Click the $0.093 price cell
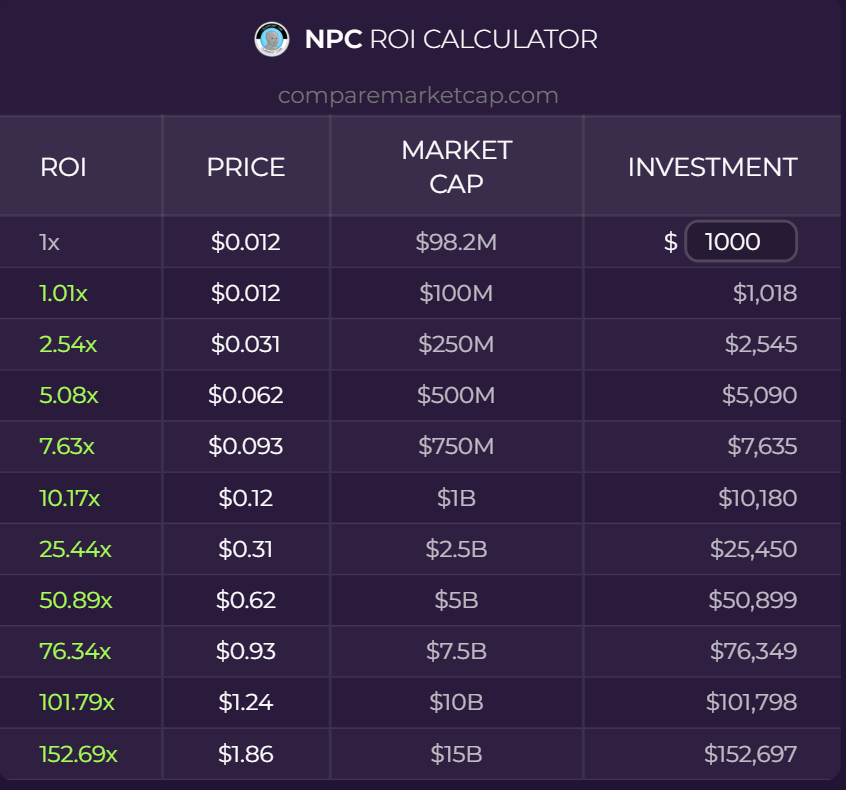 click(x=246, y=446)
